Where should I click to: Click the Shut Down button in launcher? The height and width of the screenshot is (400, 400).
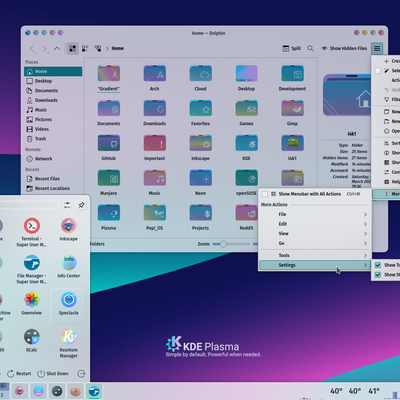point(53,374)
